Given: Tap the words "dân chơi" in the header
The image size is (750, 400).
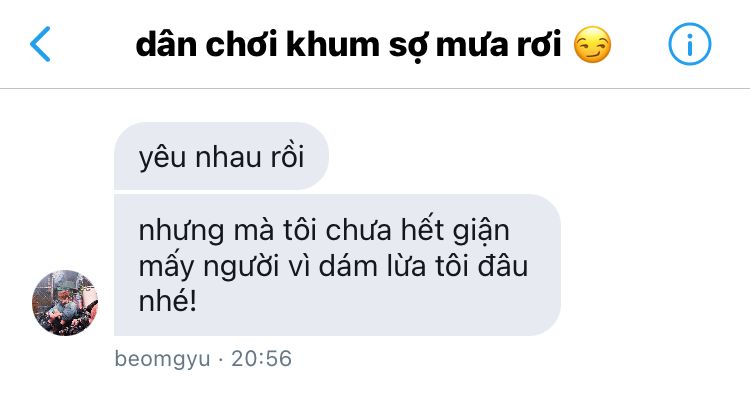Looking at the screenshot, I should coord(207,44).
